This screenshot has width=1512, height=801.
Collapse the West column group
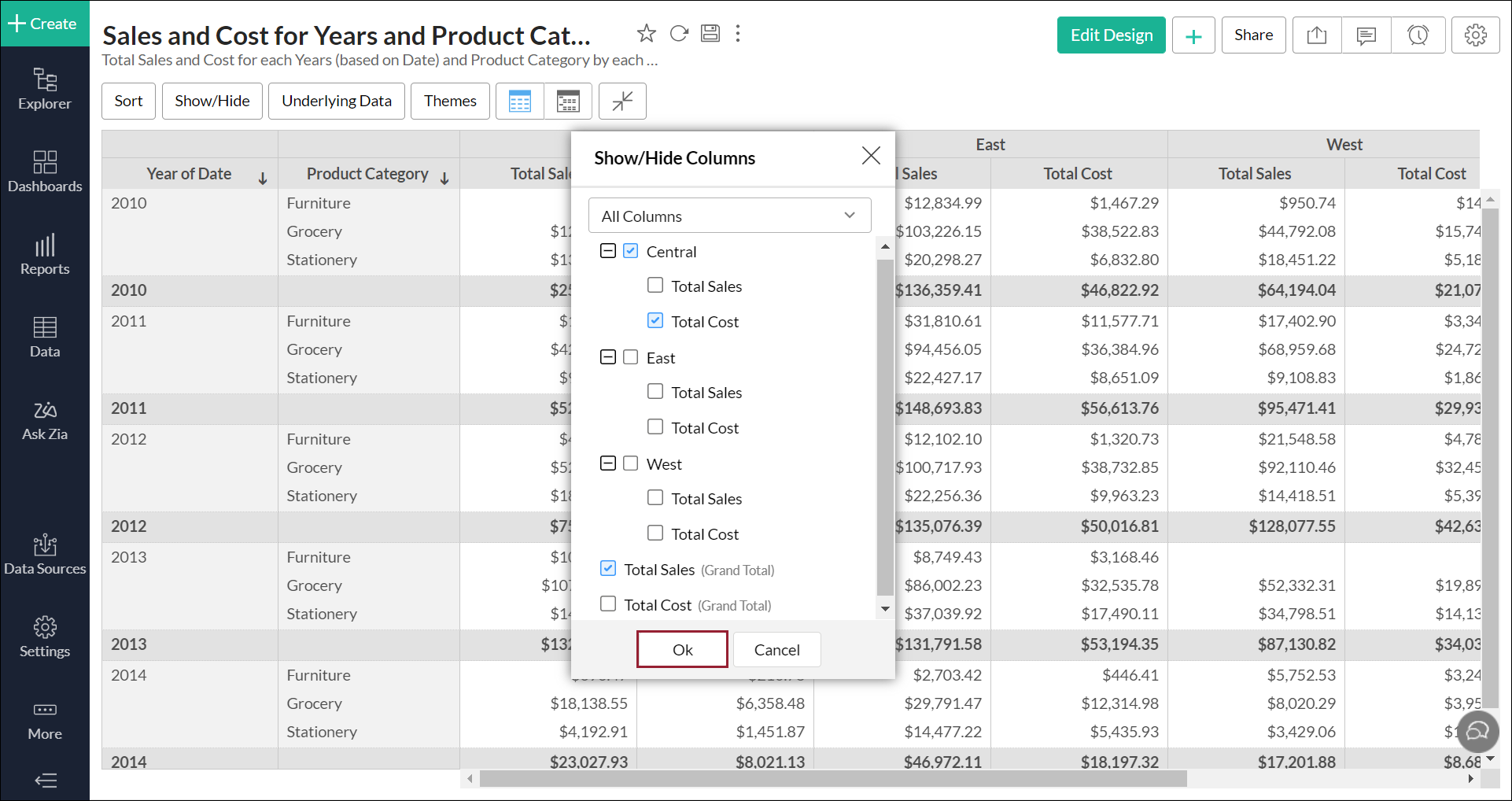(x=607, y=463)
